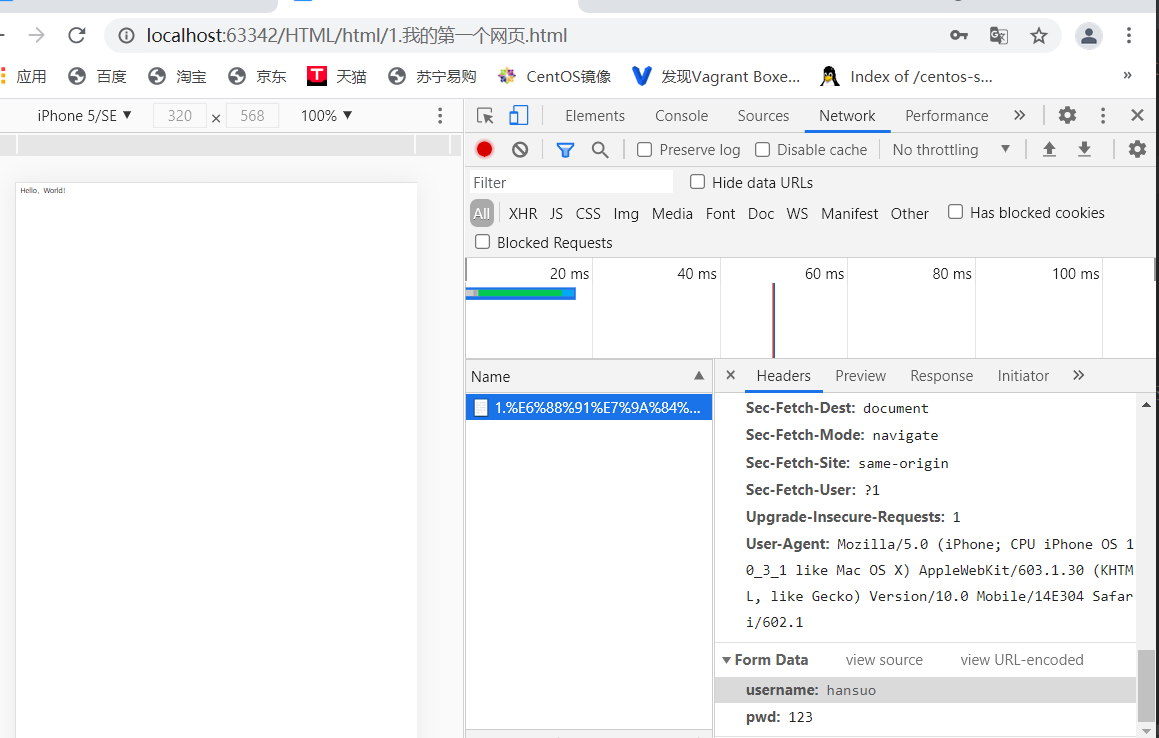Image resolution: width=1159 pixels, height=738 pixels.
Task: Open the 100% zoom dropdown
Action: [x=327, y=115]
